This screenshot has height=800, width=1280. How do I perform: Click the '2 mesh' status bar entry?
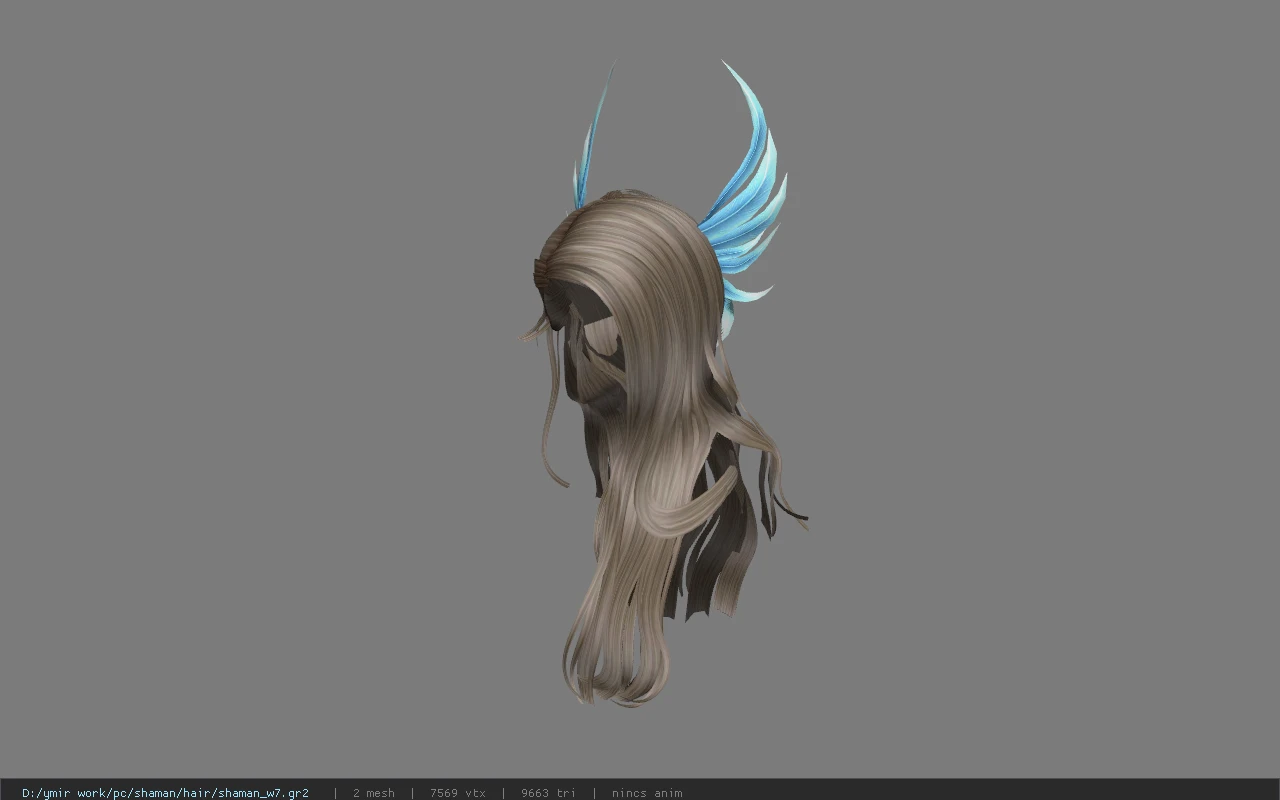[373, 793]
